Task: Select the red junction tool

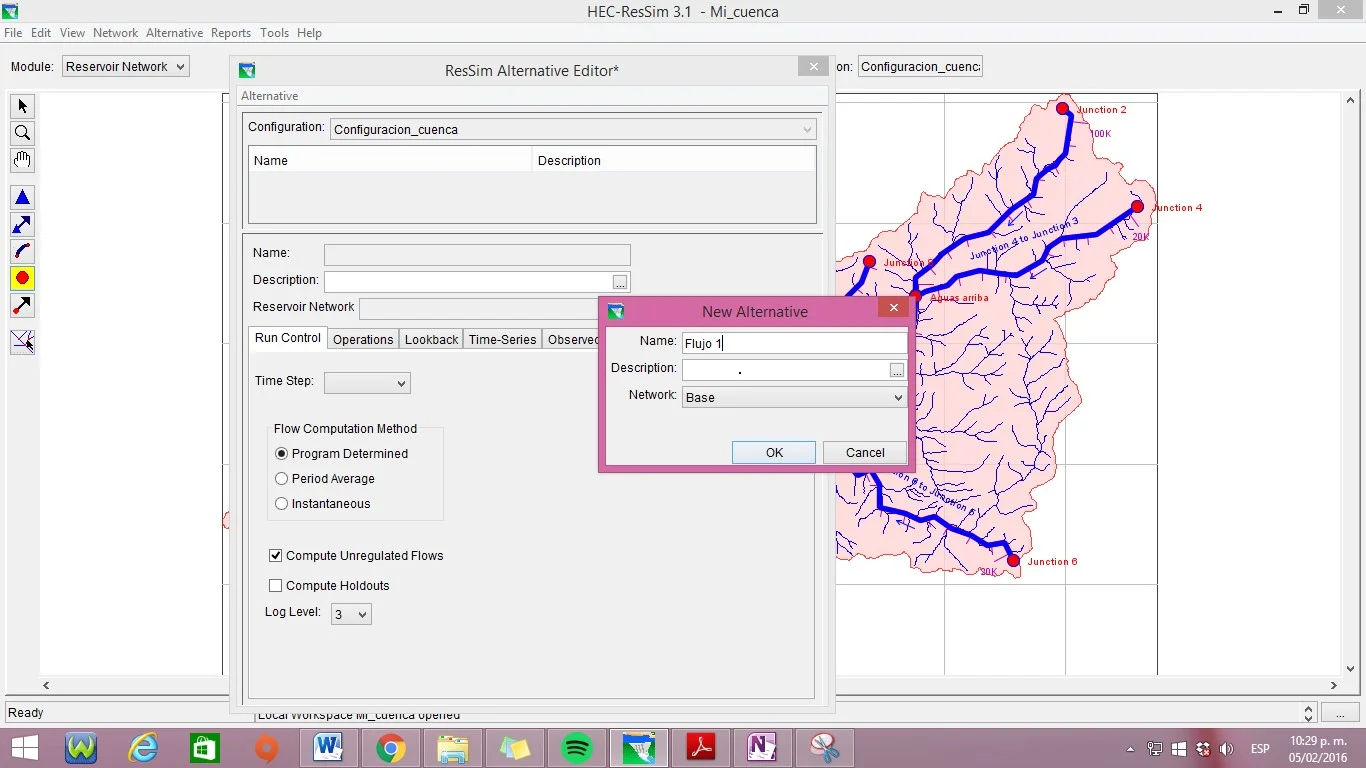Action: [22, 278]
